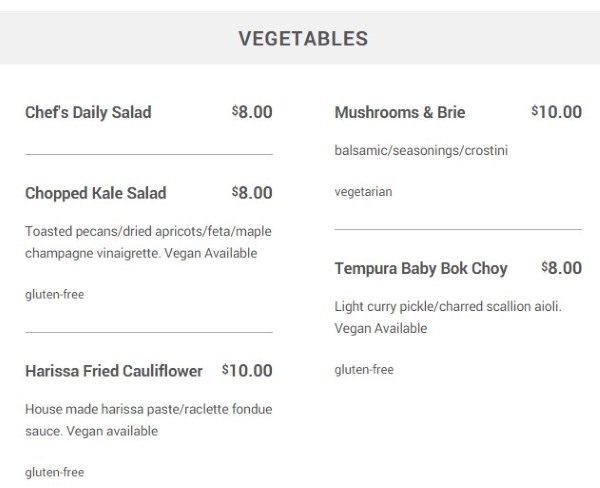Click the light curry pickle description text
The height and width of the screenshot is (488, 600).
448,317
